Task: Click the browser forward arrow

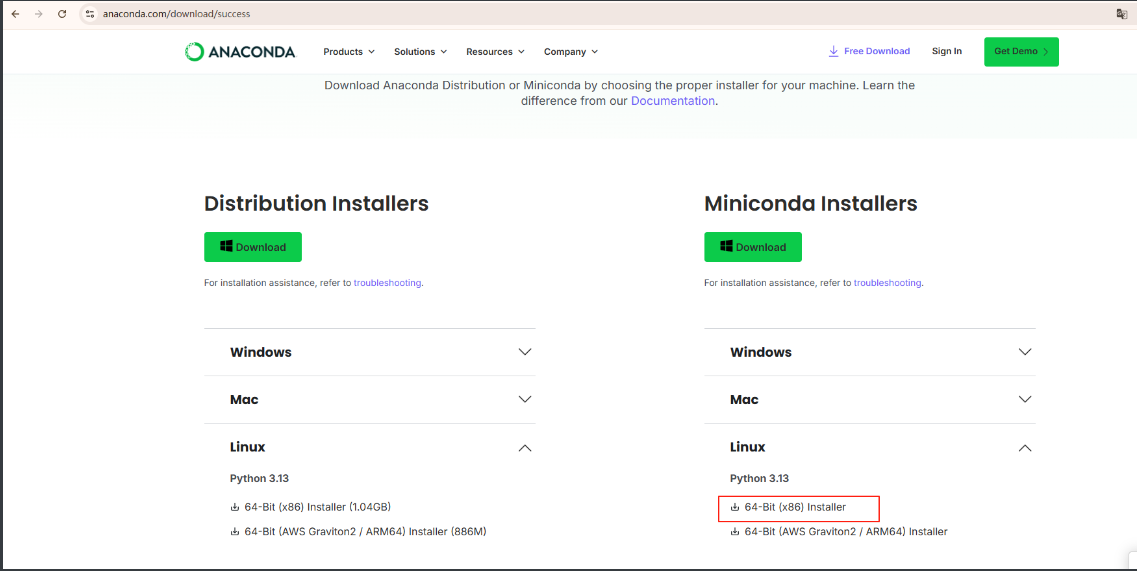Action: tap(38, 14)
